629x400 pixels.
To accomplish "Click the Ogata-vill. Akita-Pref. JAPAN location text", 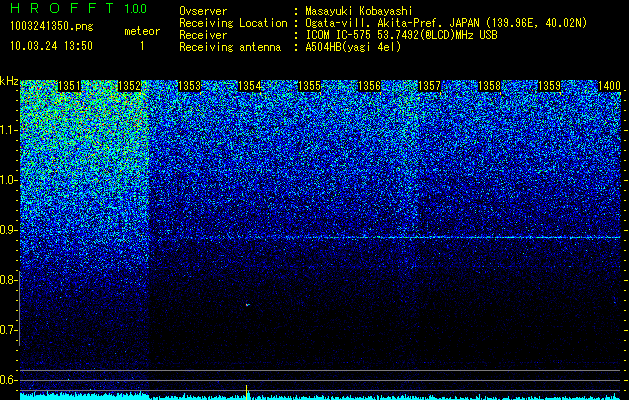I will 446,23.
